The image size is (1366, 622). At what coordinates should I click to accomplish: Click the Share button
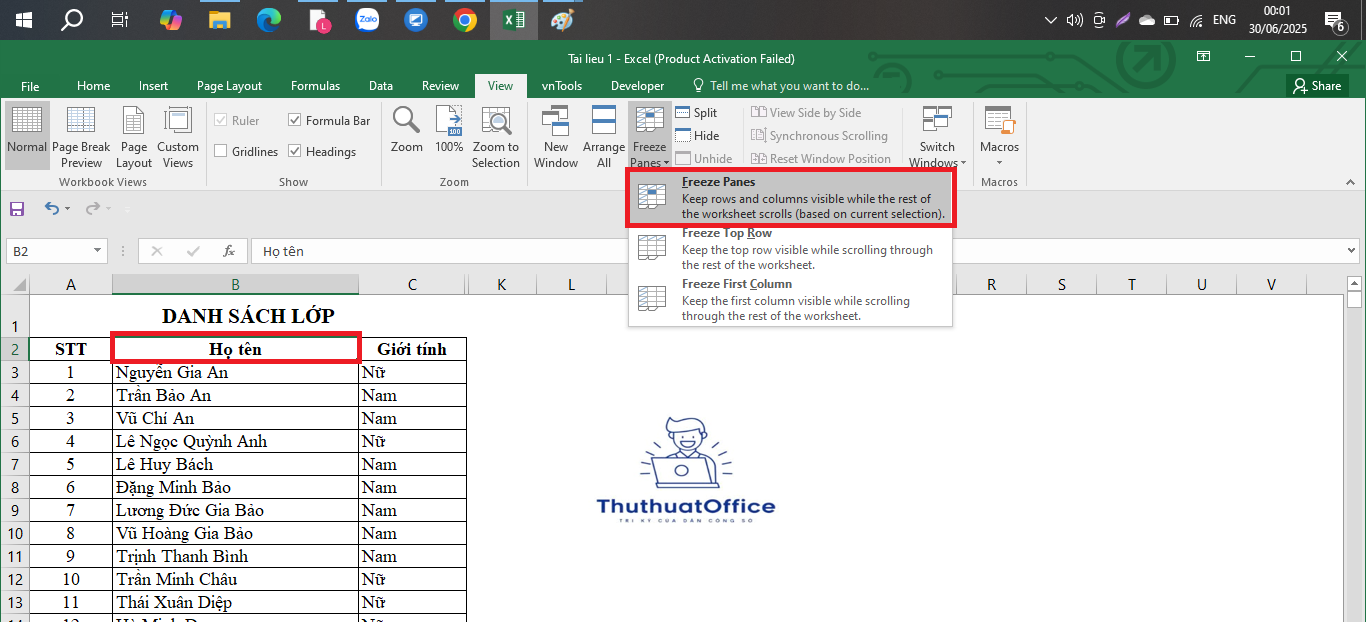click(1317, 86)
